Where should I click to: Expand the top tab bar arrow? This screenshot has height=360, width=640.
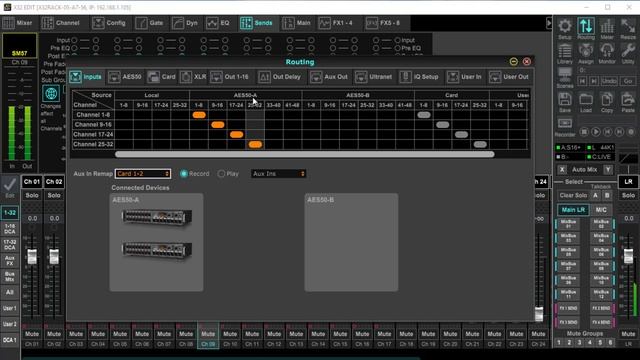click(549, 23)
